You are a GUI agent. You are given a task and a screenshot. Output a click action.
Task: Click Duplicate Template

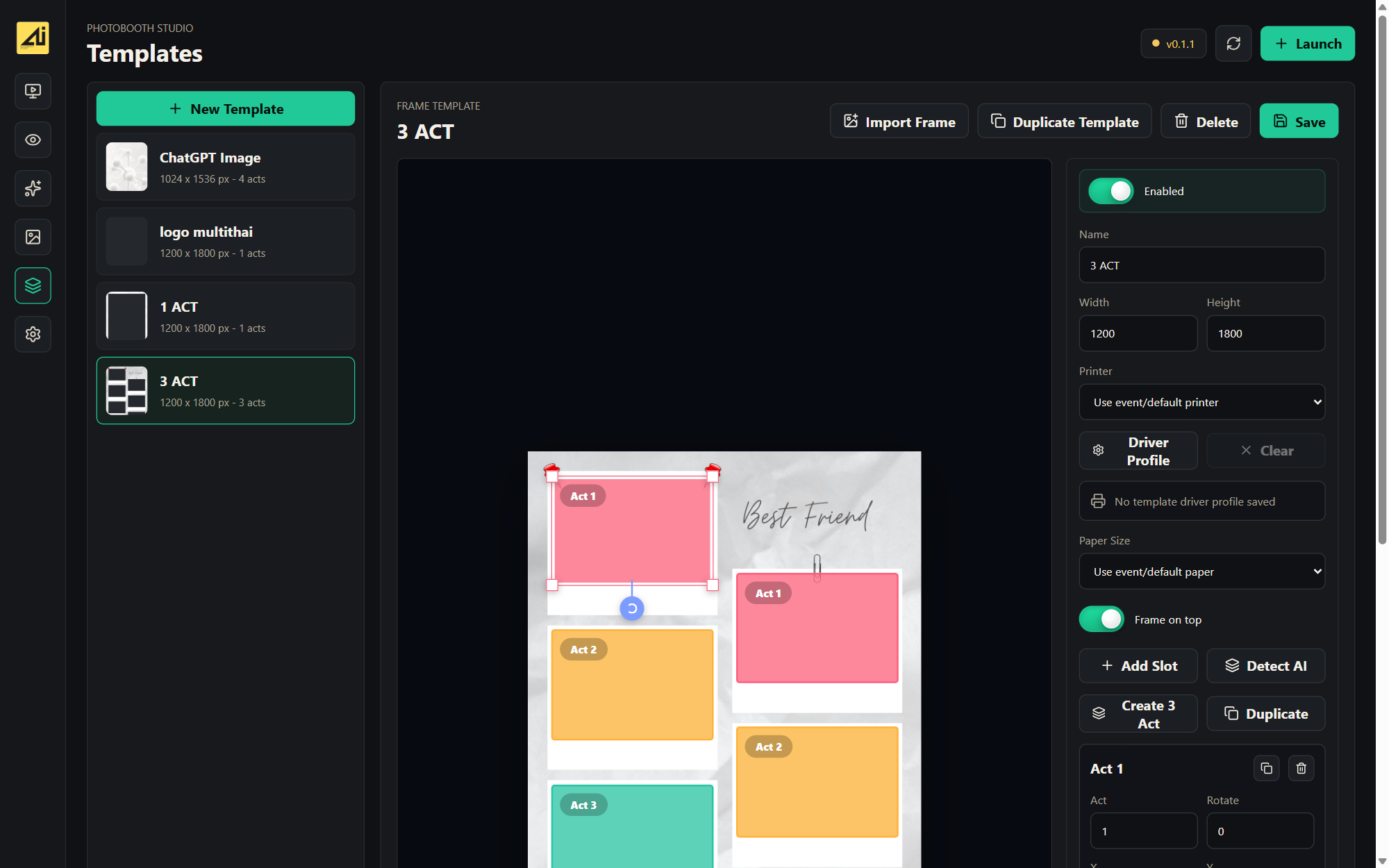pos(1065,122)
